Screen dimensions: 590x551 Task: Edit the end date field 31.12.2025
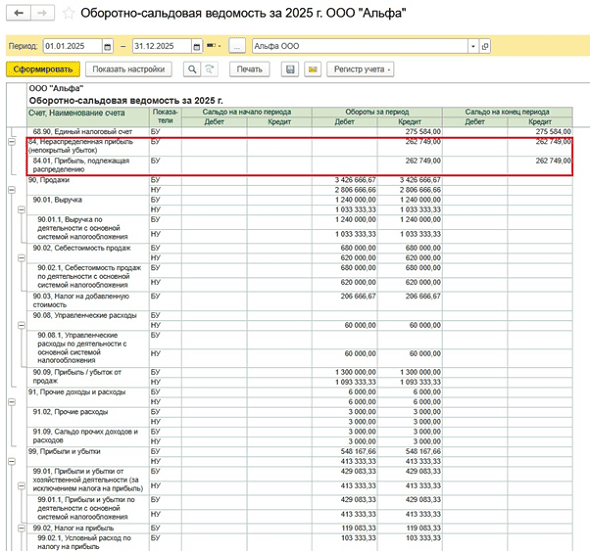pos(162,46)
